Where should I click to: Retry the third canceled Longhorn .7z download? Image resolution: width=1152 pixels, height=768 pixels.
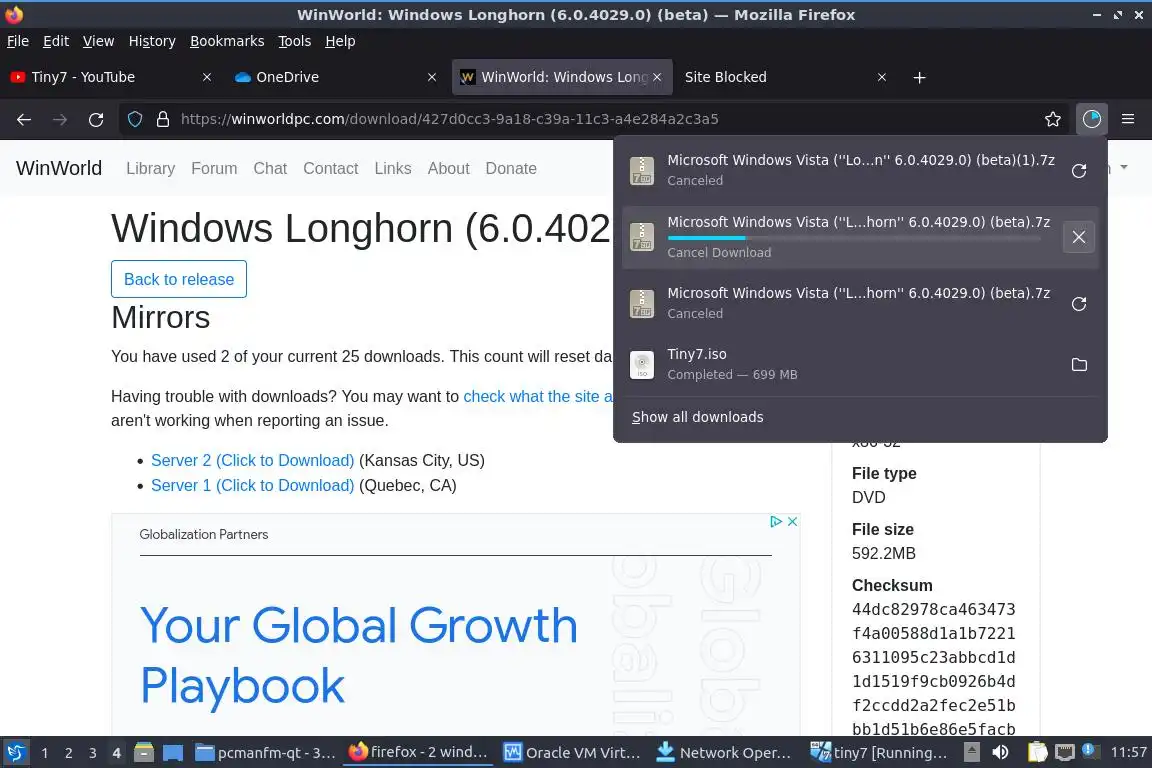(x=1079, y=304)
